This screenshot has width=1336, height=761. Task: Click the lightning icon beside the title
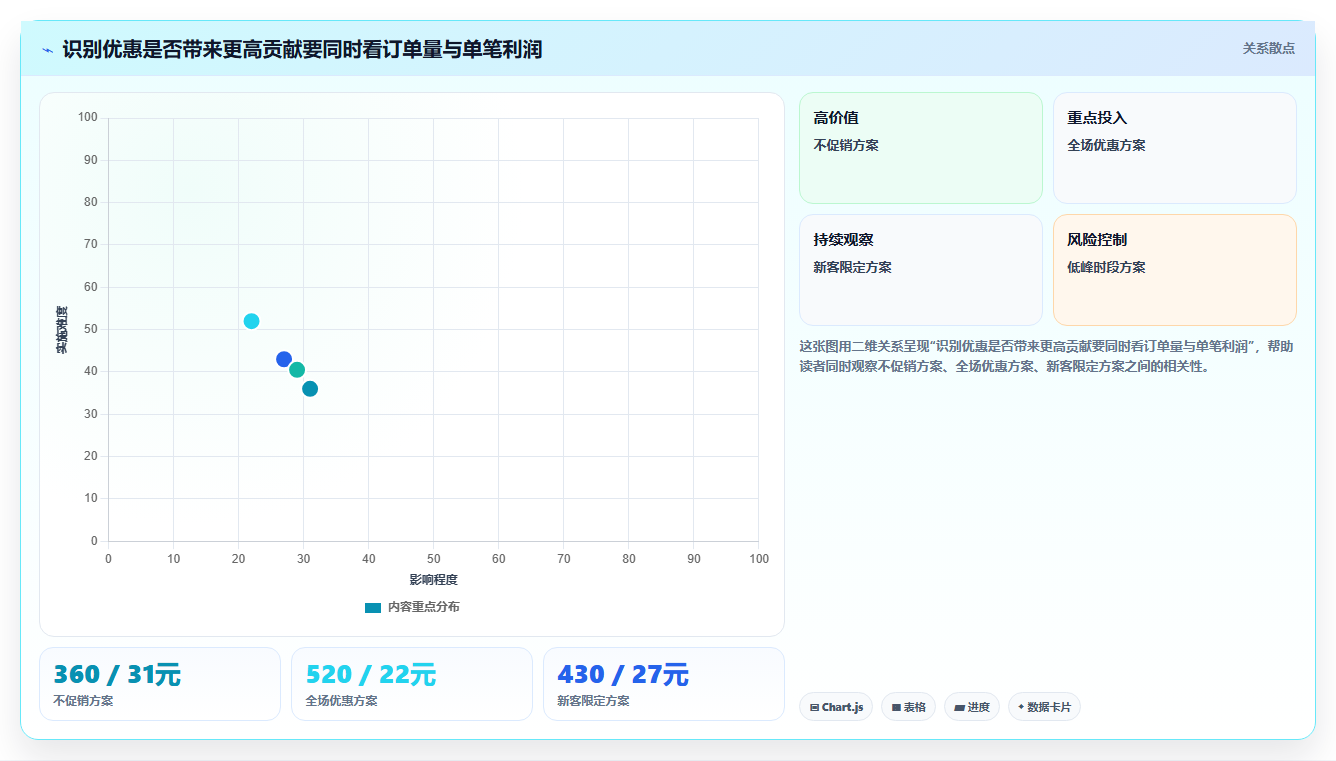click(x=48, y=50)
